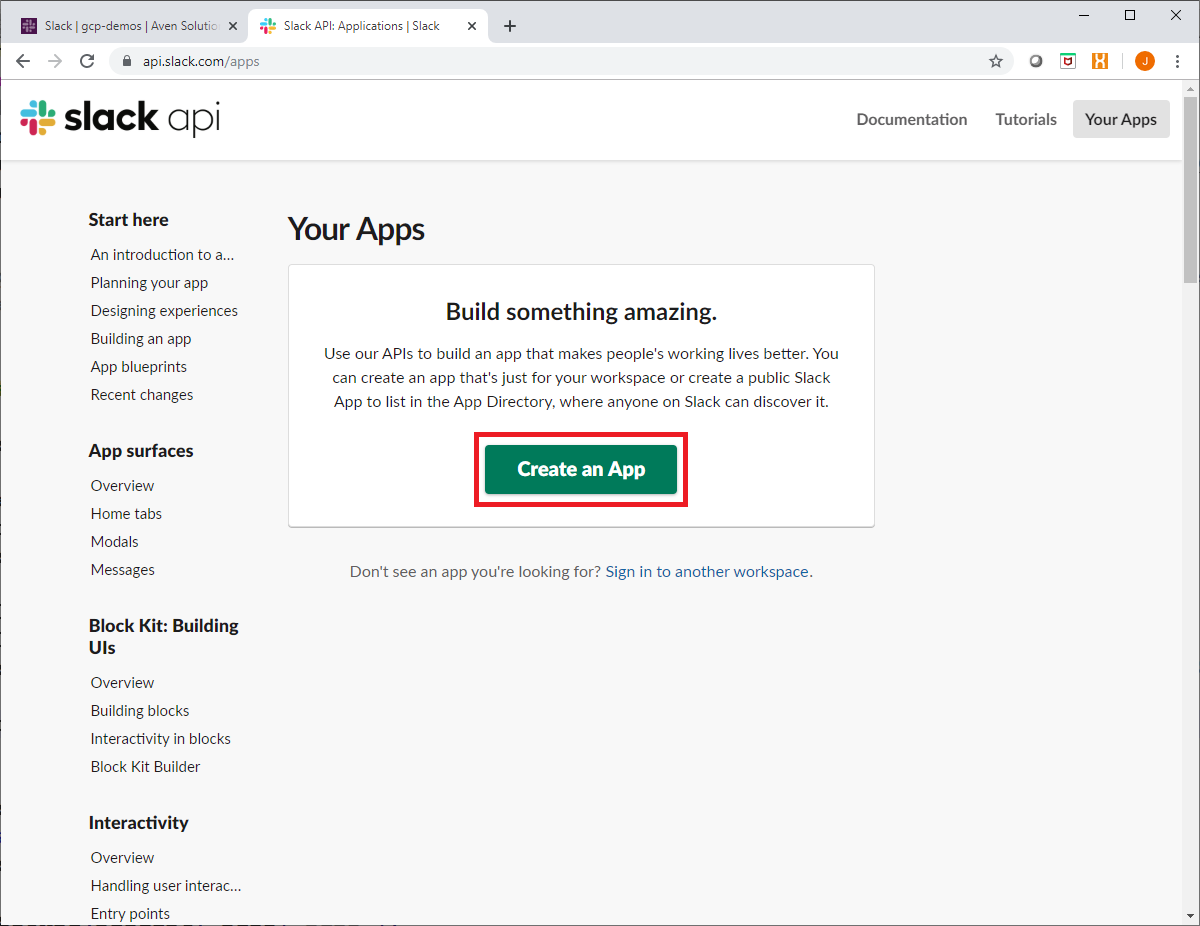
Task: Open Documentation in the top navigation
Action: (912, 119)
